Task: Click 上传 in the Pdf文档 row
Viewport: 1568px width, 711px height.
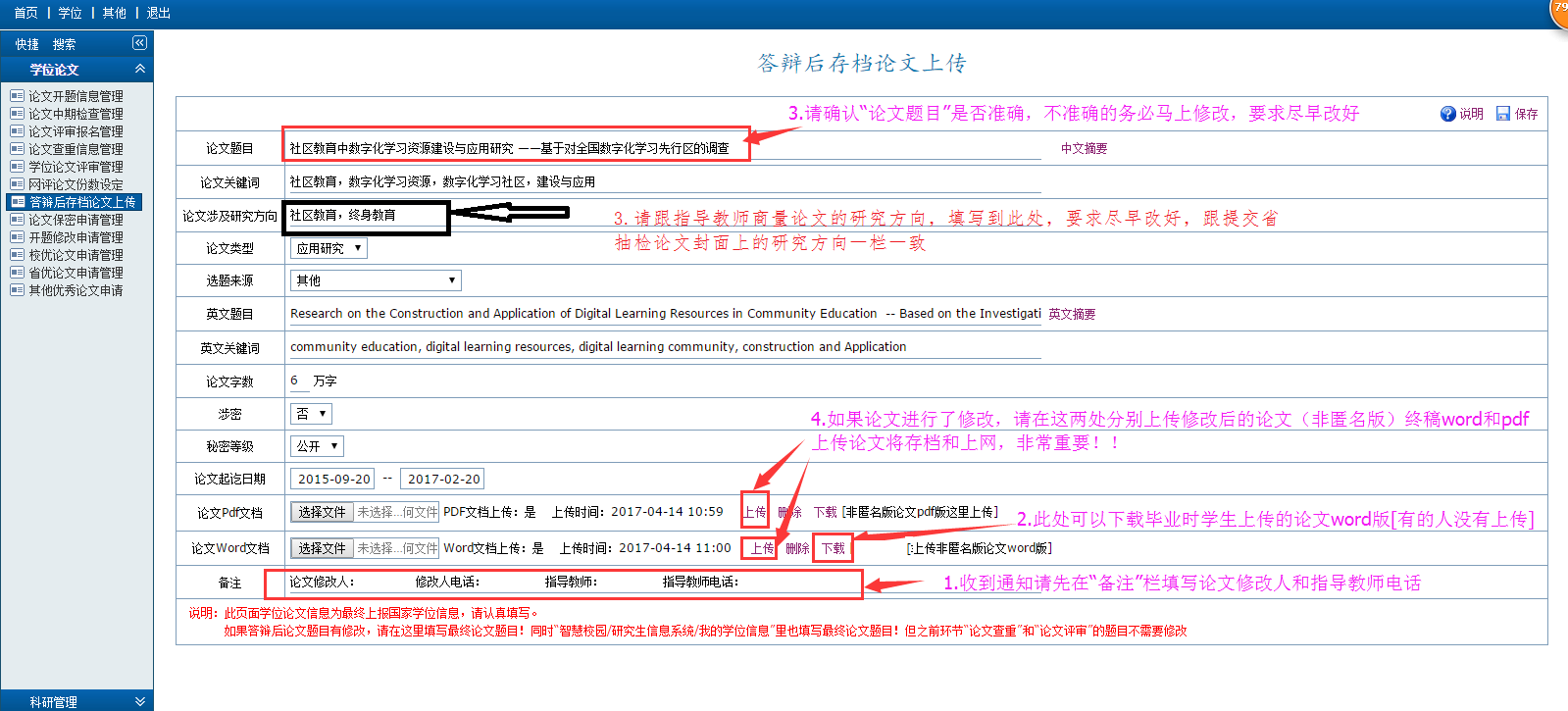Action: pos(754,512)
